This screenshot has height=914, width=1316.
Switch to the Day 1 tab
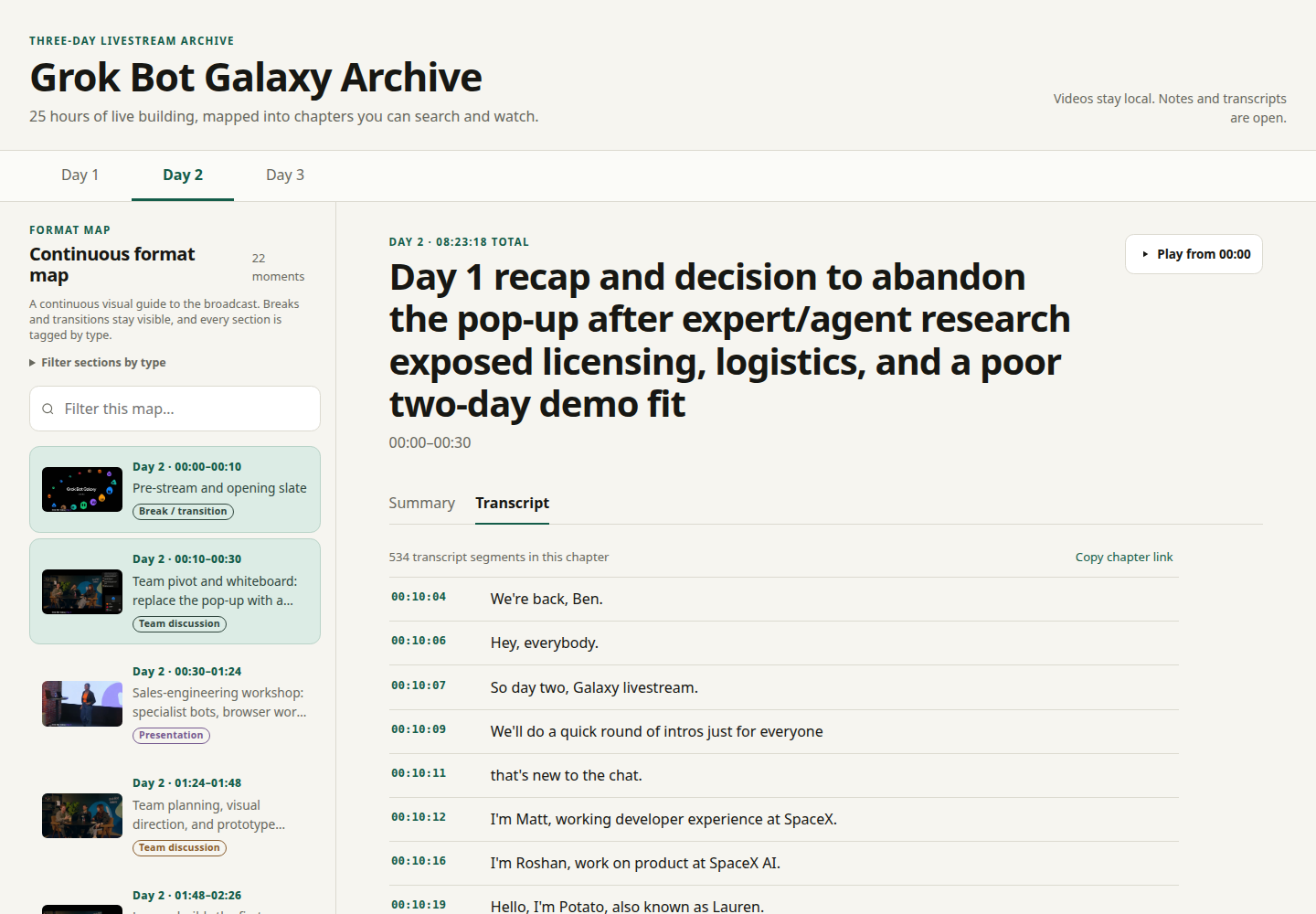[80, 175]
